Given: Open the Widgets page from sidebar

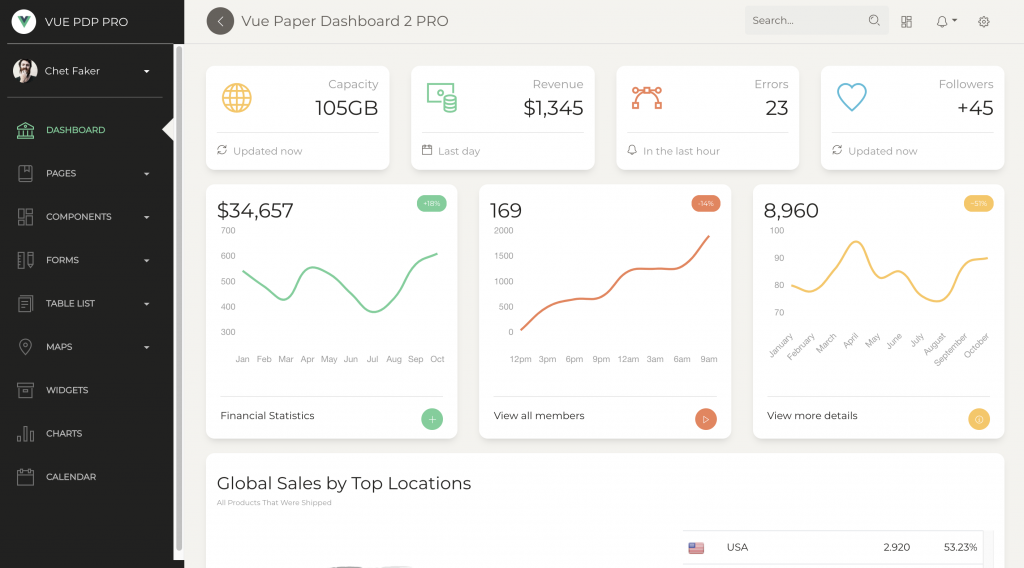Looking at the screenshot, I should click(67, 390).
